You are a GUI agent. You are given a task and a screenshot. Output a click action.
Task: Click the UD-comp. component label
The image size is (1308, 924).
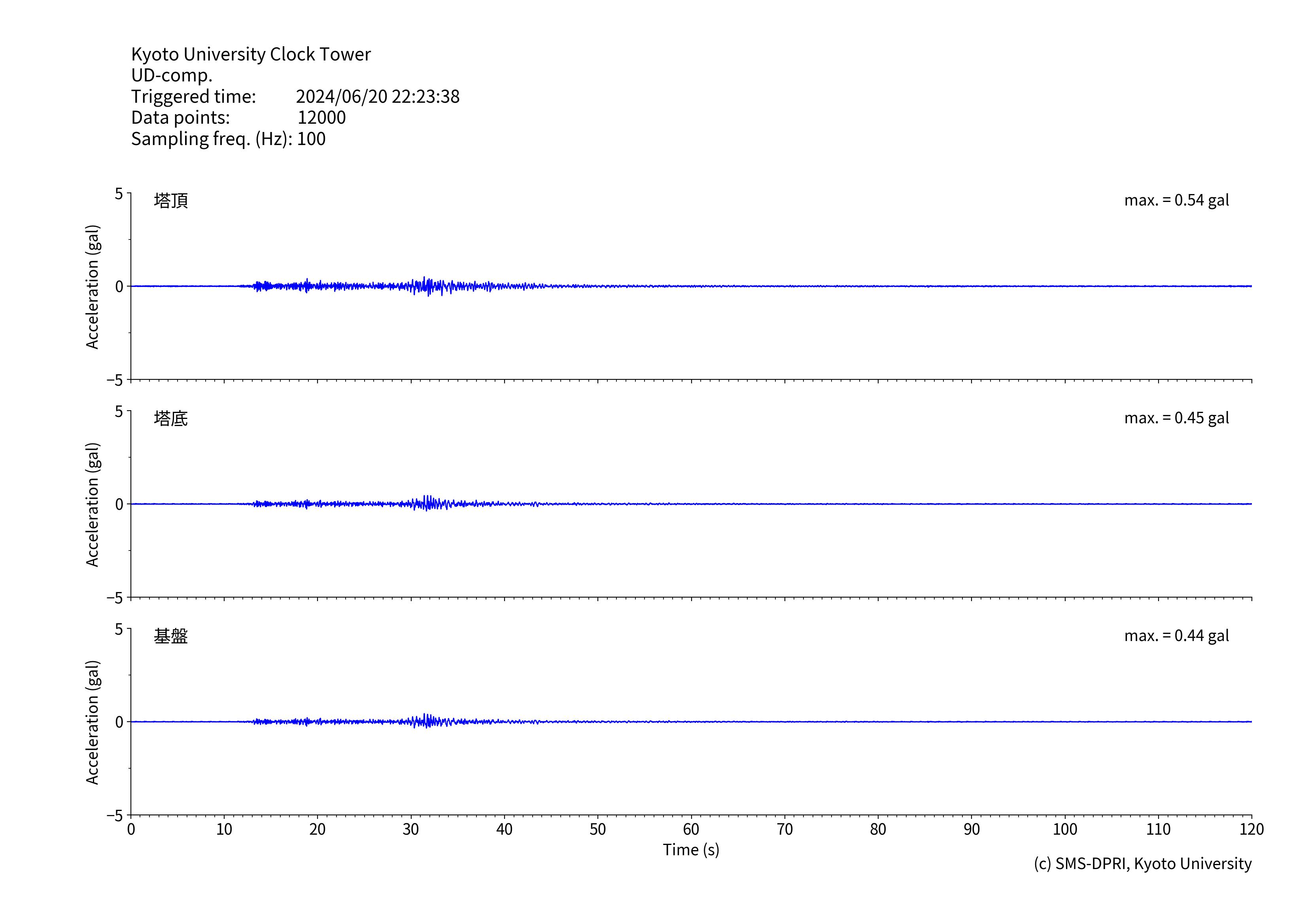pos(172,75)
